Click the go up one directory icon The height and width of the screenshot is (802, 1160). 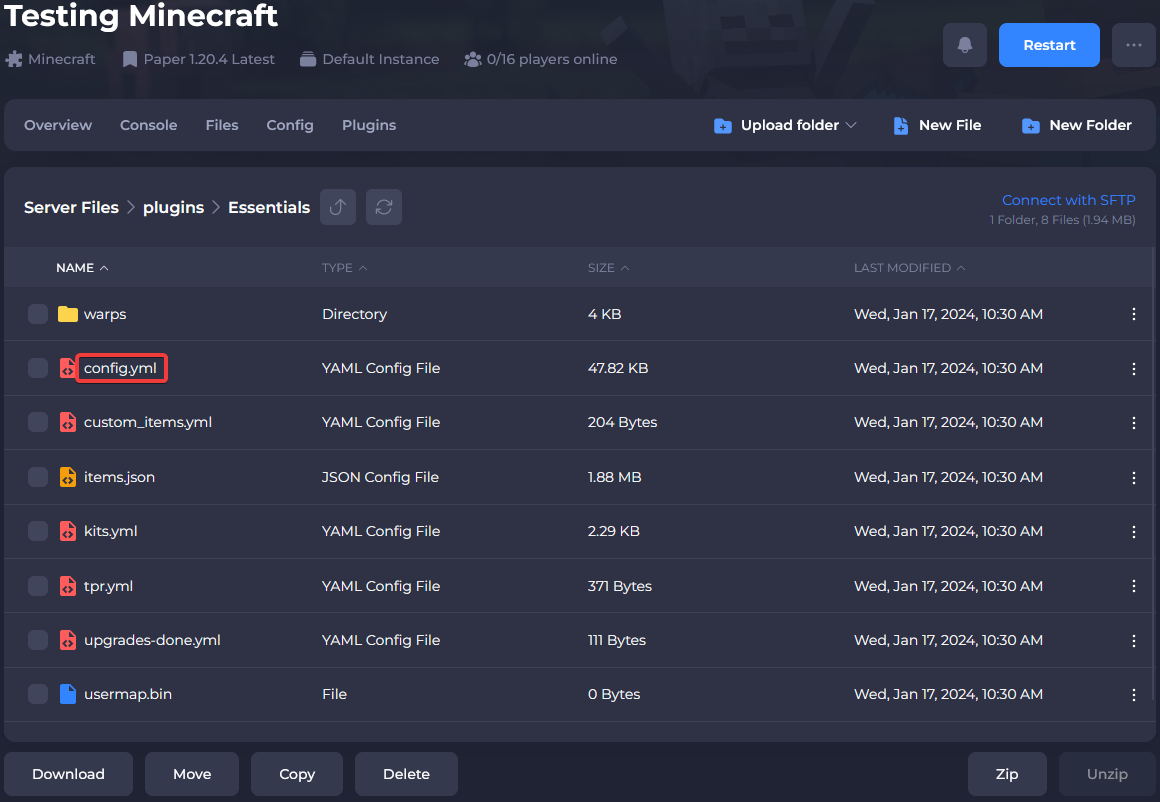[338, 207]
